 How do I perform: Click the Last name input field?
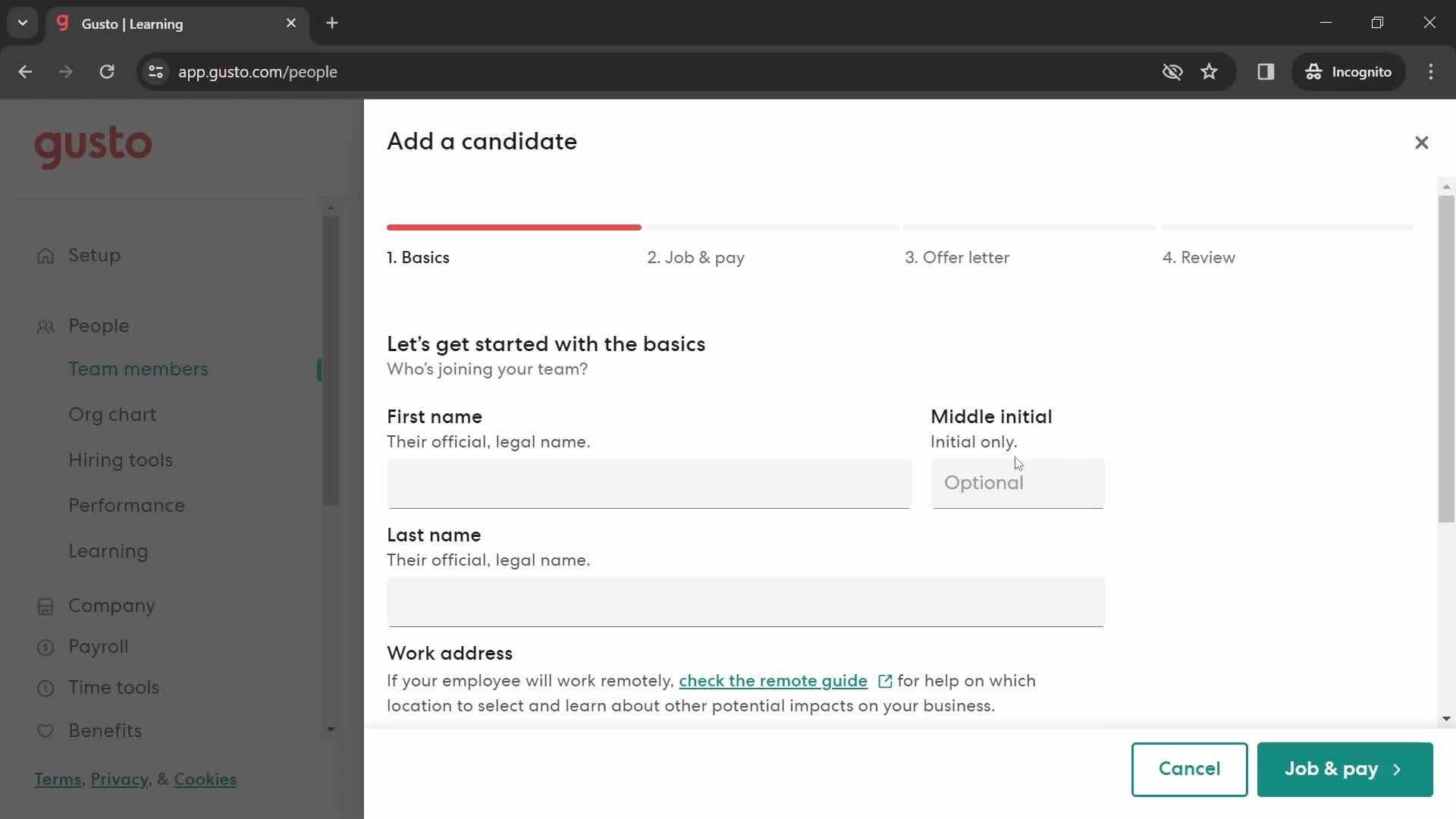pyautogui.click(x=746, y=602)
